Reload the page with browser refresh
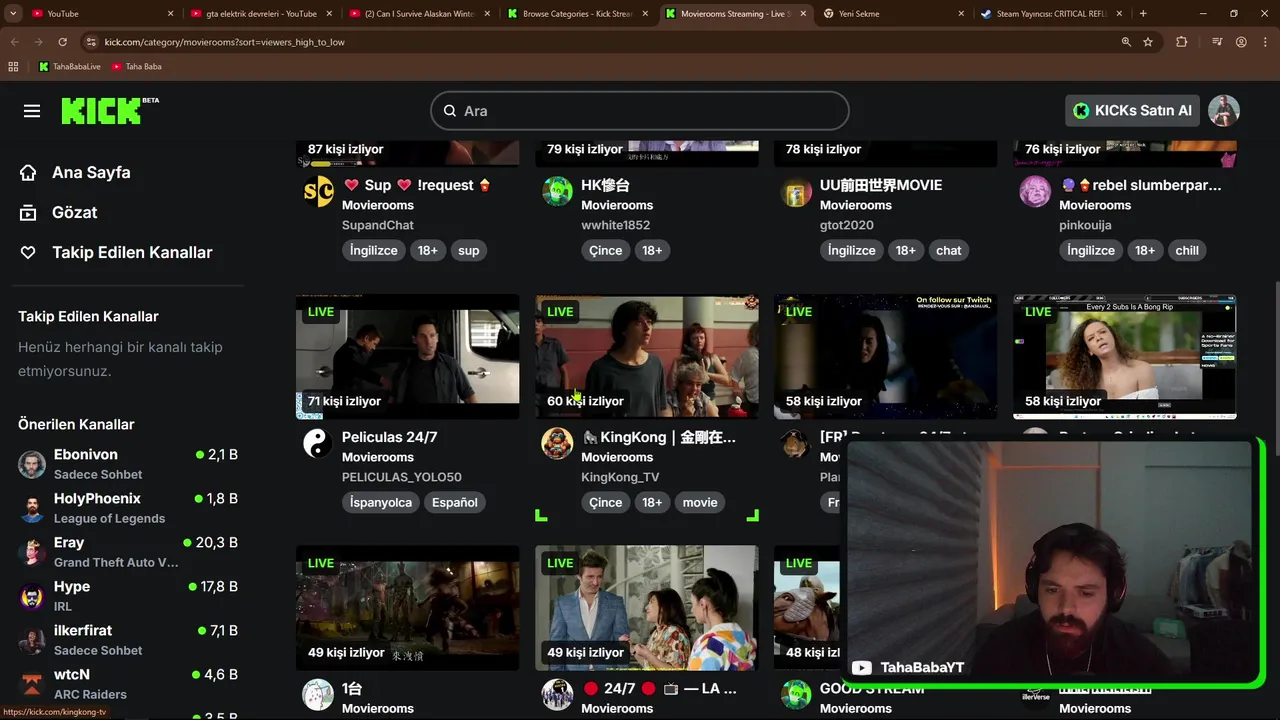 62,42
